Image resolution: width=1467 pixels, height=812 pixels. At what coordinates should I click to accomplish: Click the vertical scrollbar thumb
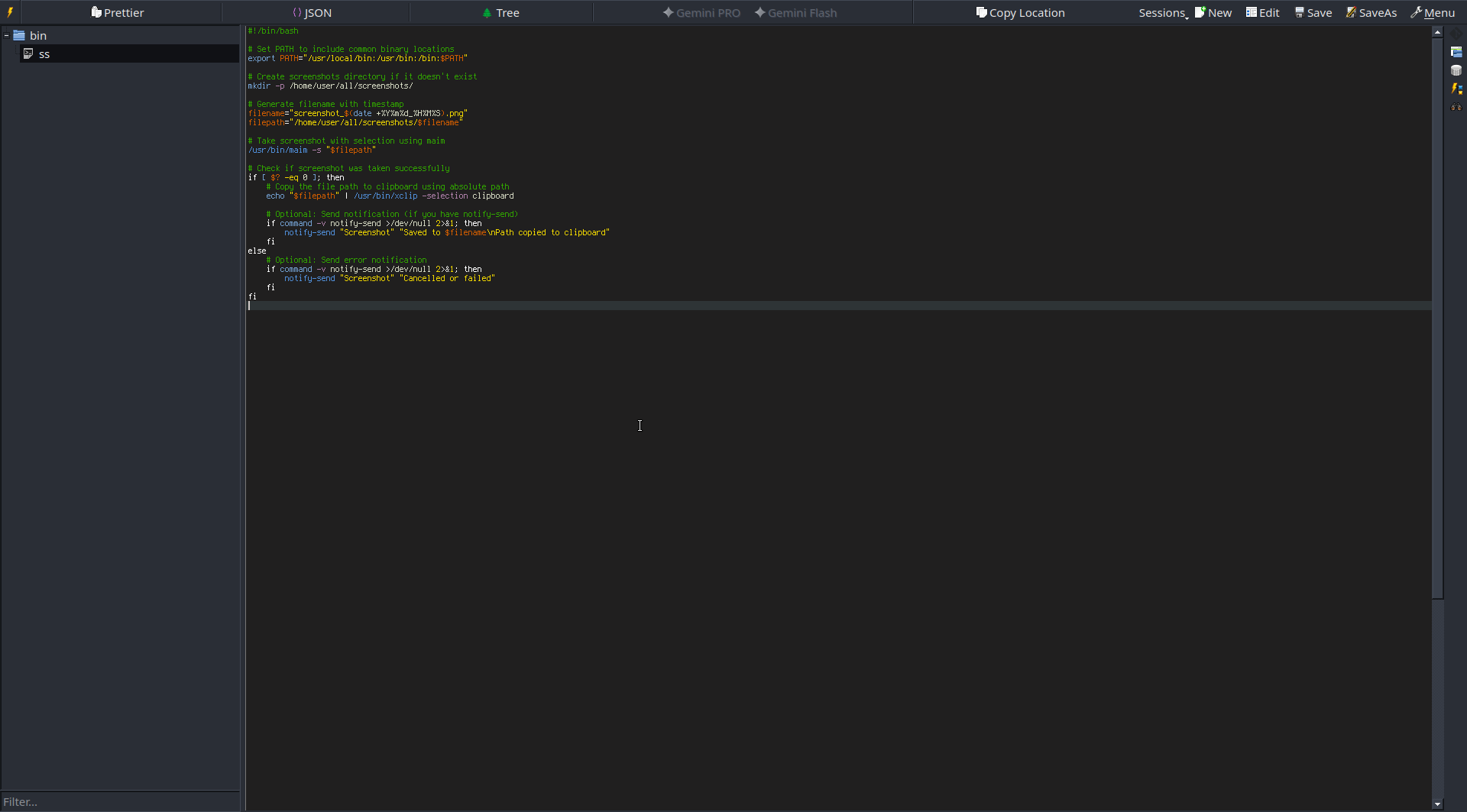coord(1437,318)
